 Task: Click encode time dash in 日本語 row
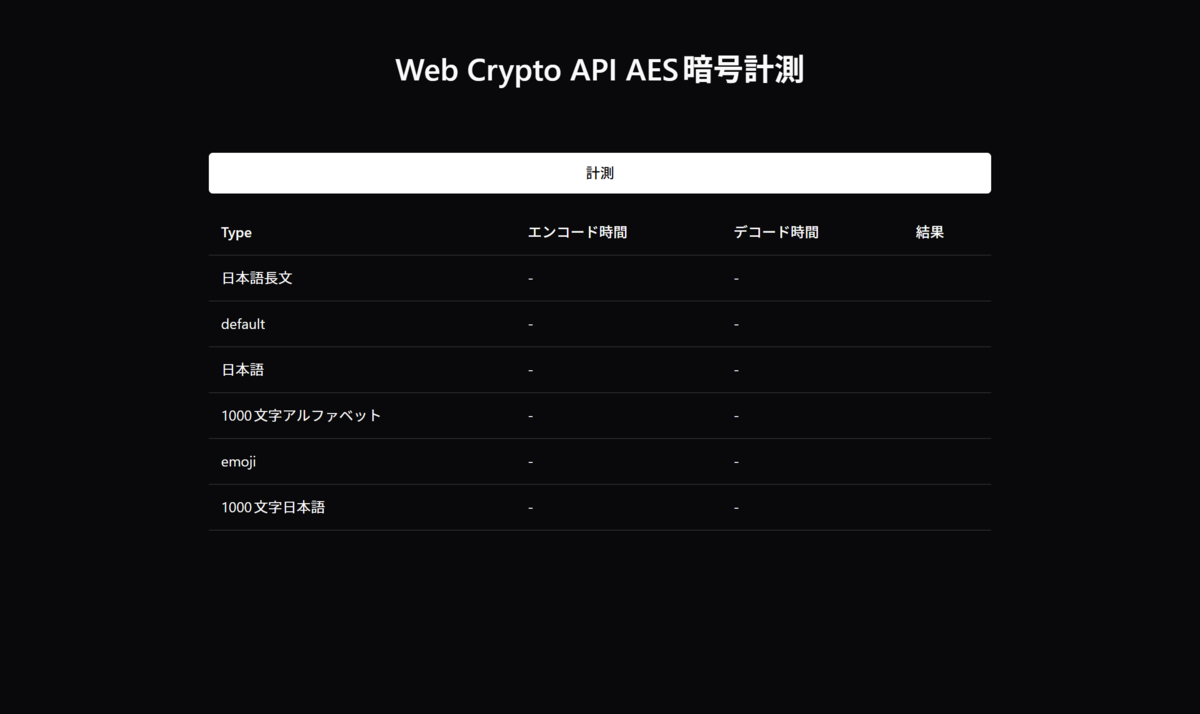[531, 371]
